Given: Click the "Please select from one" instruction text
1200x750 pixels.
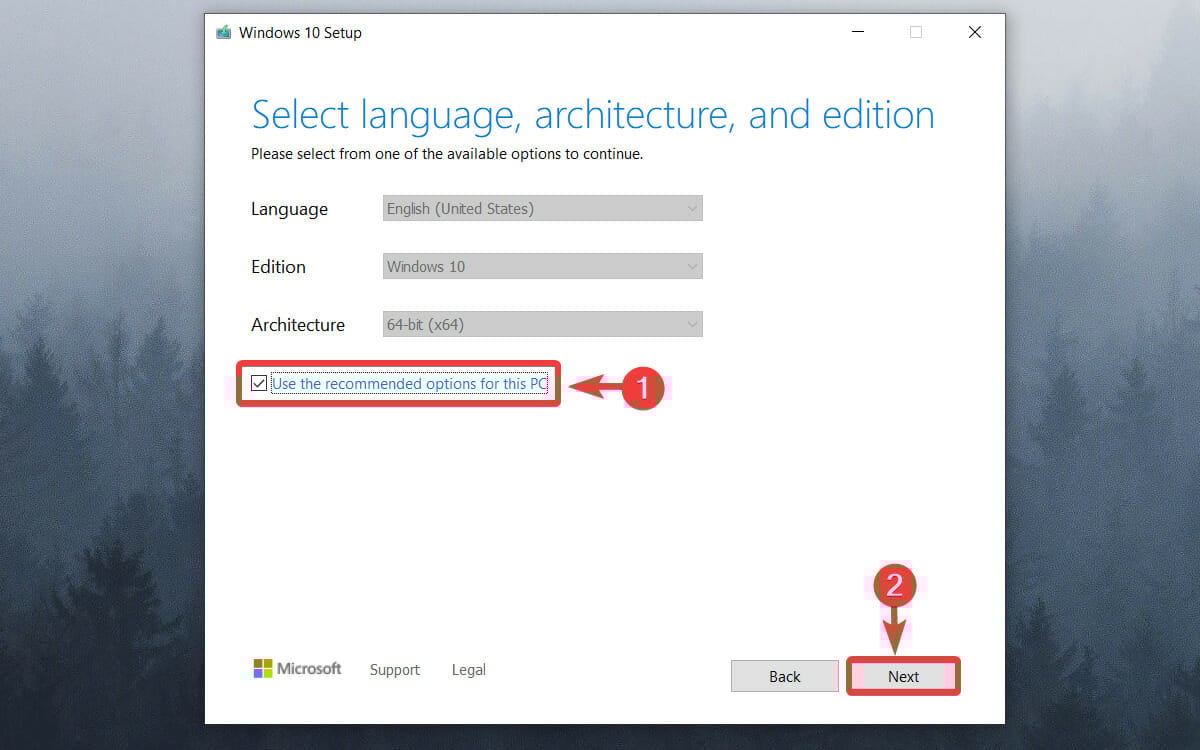Looking at the screenshot, I should [x=447, y=154].
